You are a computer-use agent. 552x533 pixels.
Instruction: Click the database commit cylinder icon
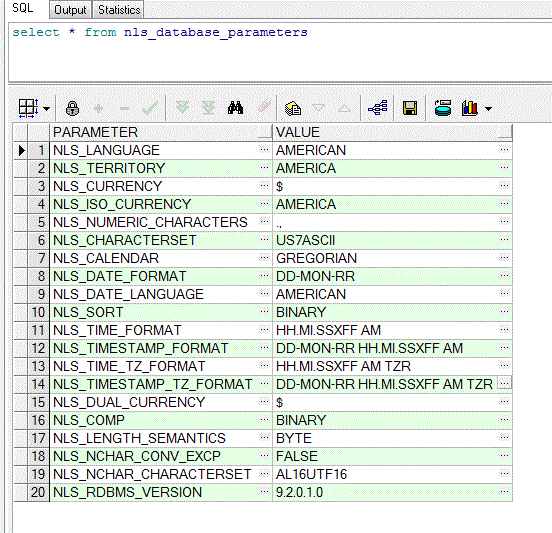click(443, 108)
